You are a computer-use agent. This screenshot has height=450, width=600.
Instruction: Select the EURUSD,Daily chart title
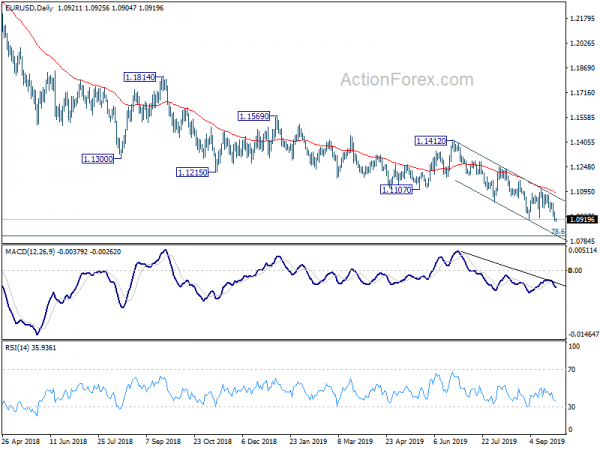point(29,8)
